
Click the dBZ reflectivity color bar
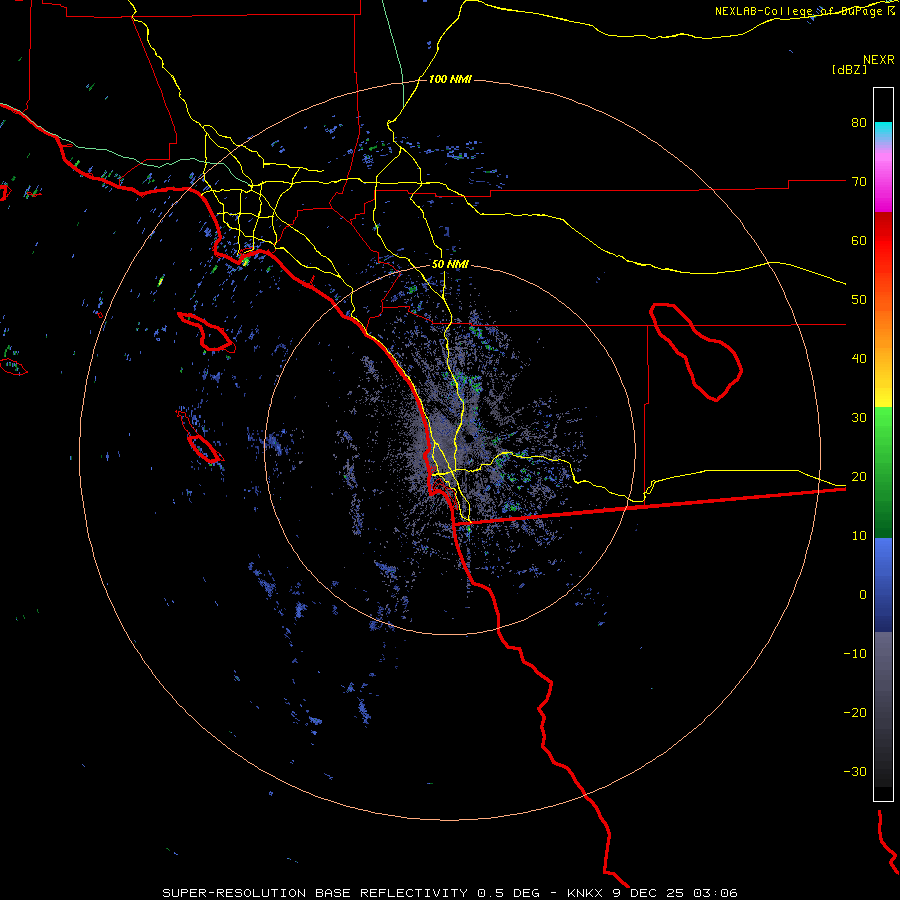point(883,444)
